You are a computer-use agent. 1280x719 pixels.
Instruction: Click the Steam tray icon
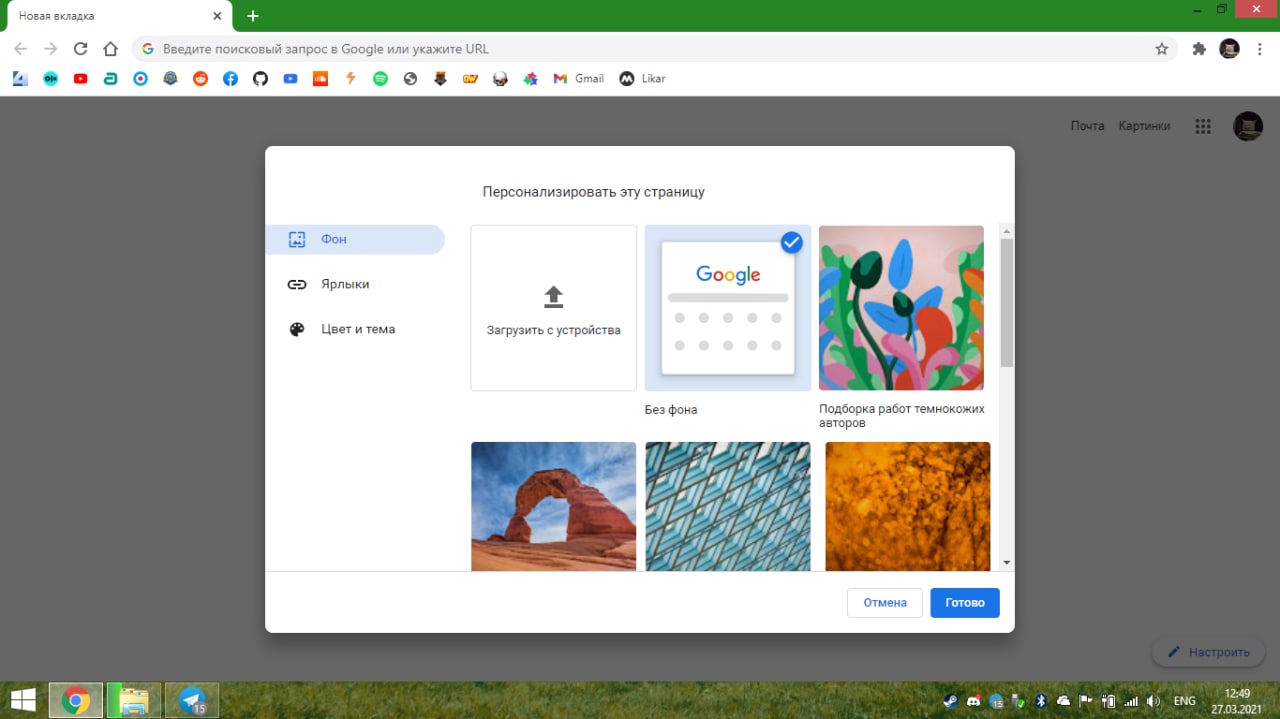pos(950,701)
